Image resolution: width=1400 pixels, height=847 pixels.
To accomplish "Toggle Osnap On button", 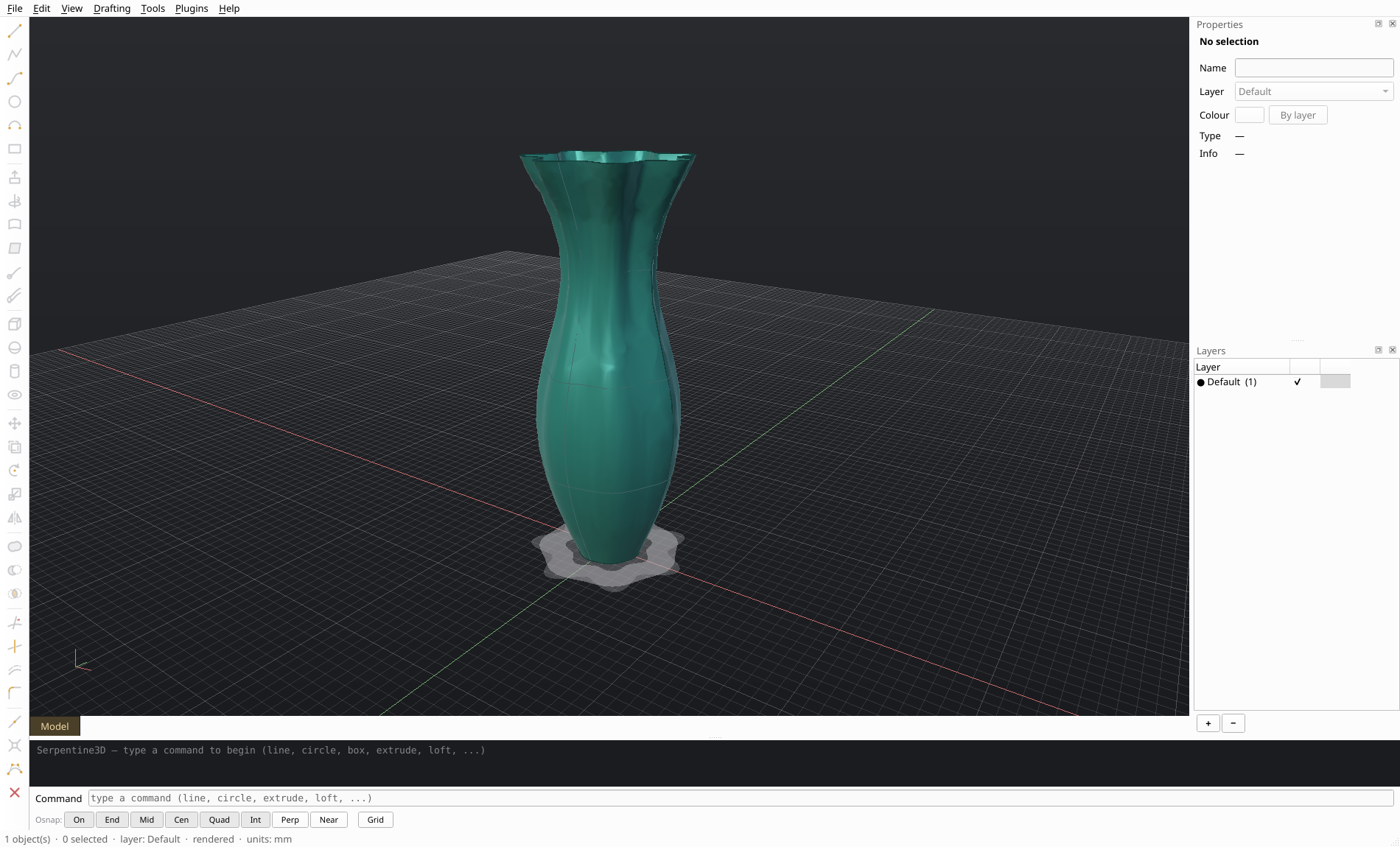I will pos(79,820).
